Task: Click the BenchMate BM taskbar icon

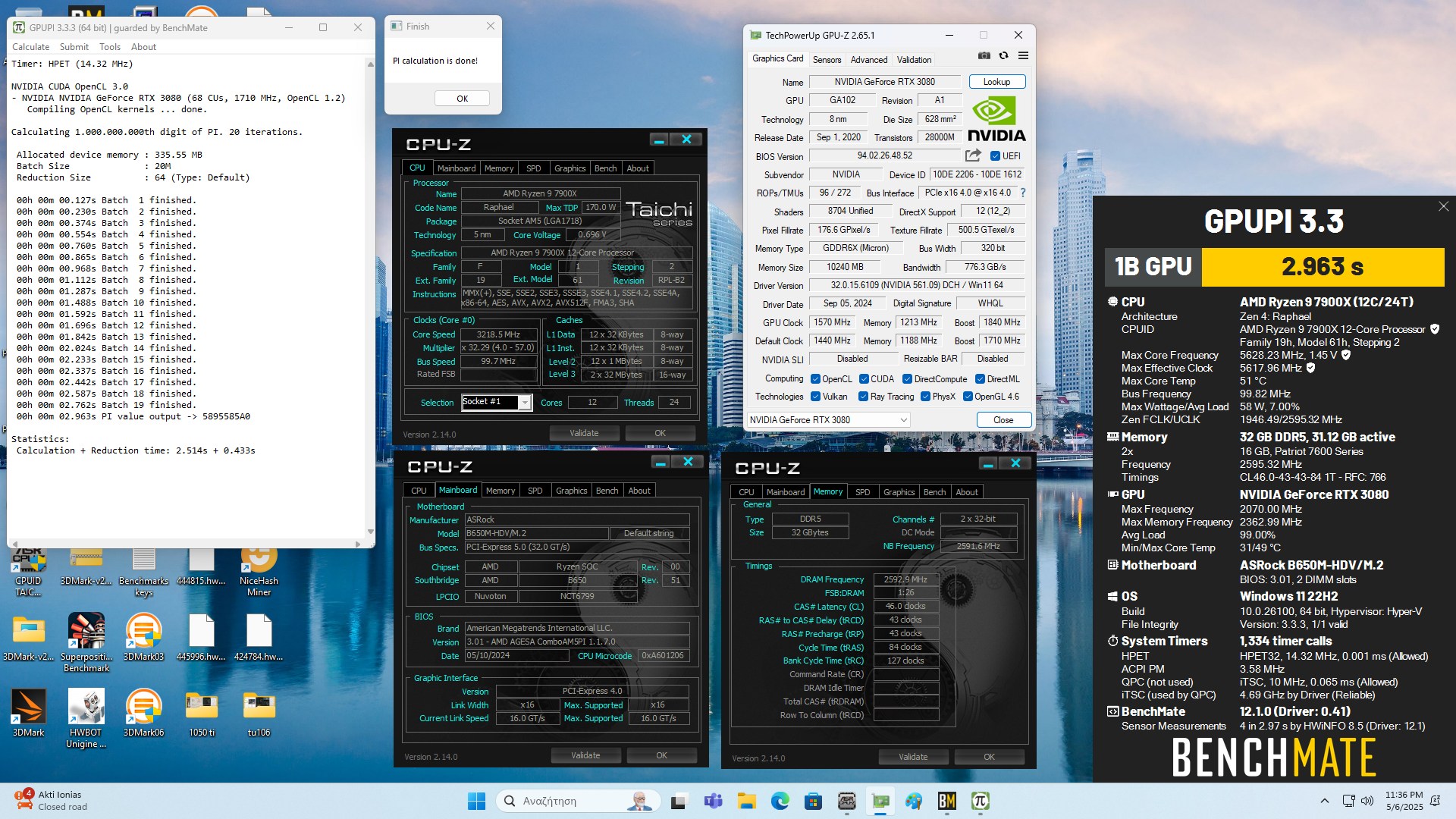Action: pyautogui.click(x=946, y=801)
